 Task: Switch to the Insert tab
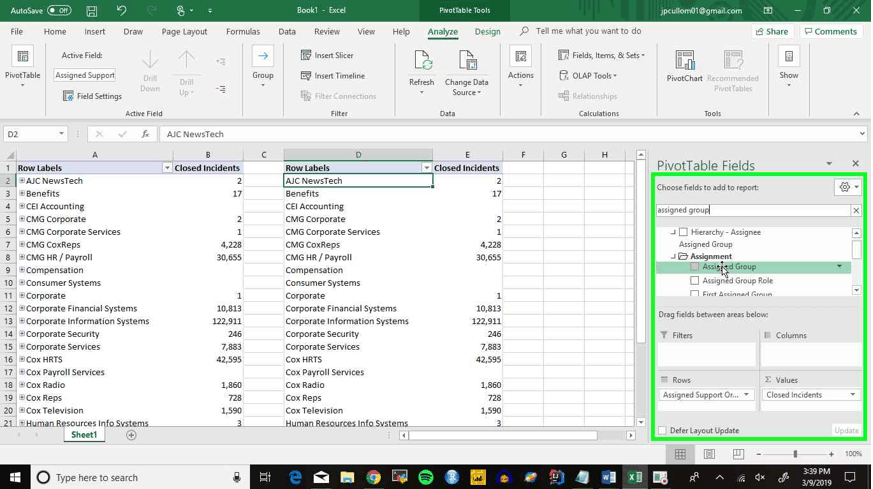pyautogui.click(x=95, y=31)
